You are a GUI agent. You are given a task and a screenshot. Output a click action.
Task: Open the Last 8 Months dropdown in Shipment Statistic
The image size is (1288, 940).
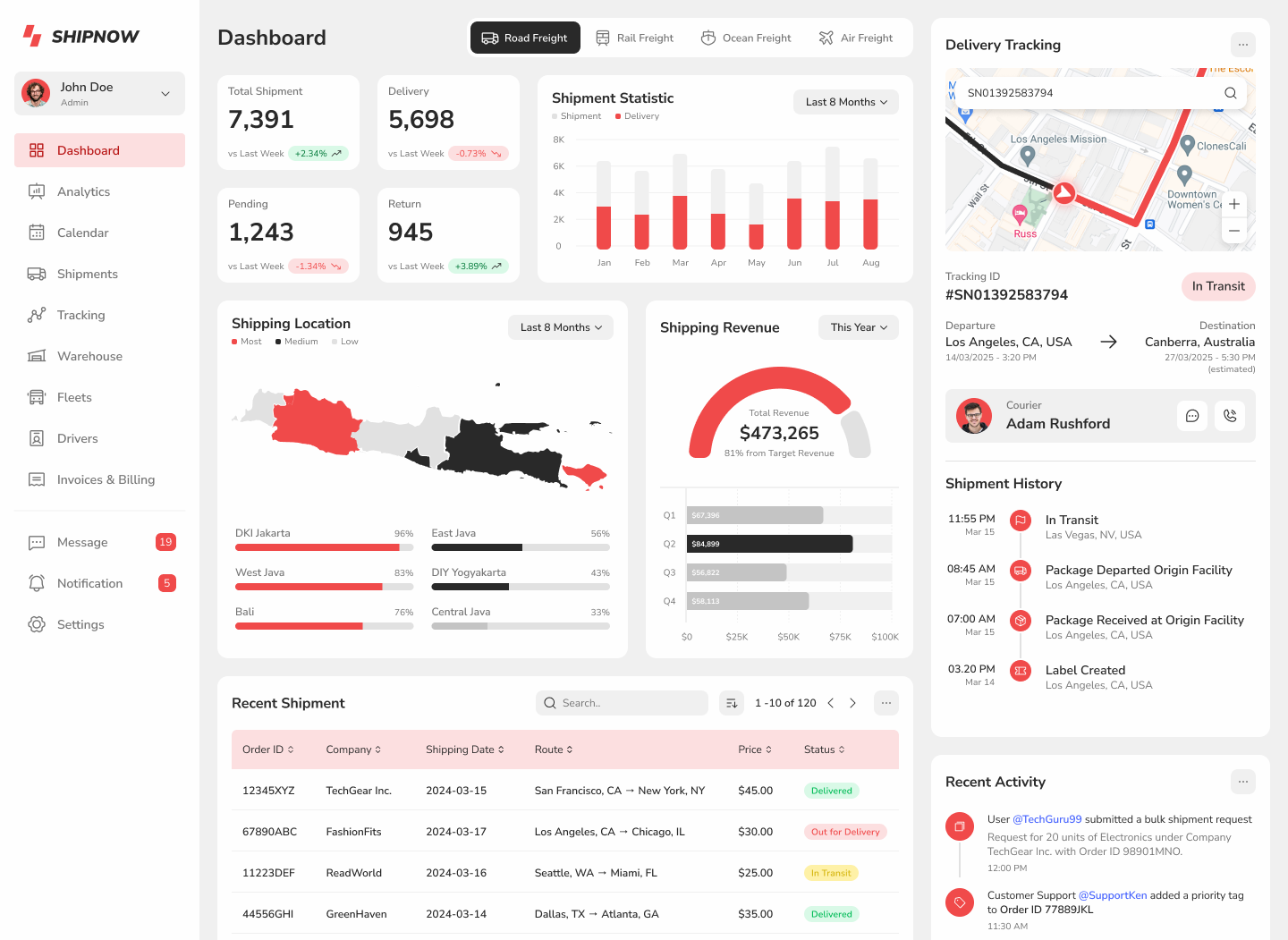(844, 102)
